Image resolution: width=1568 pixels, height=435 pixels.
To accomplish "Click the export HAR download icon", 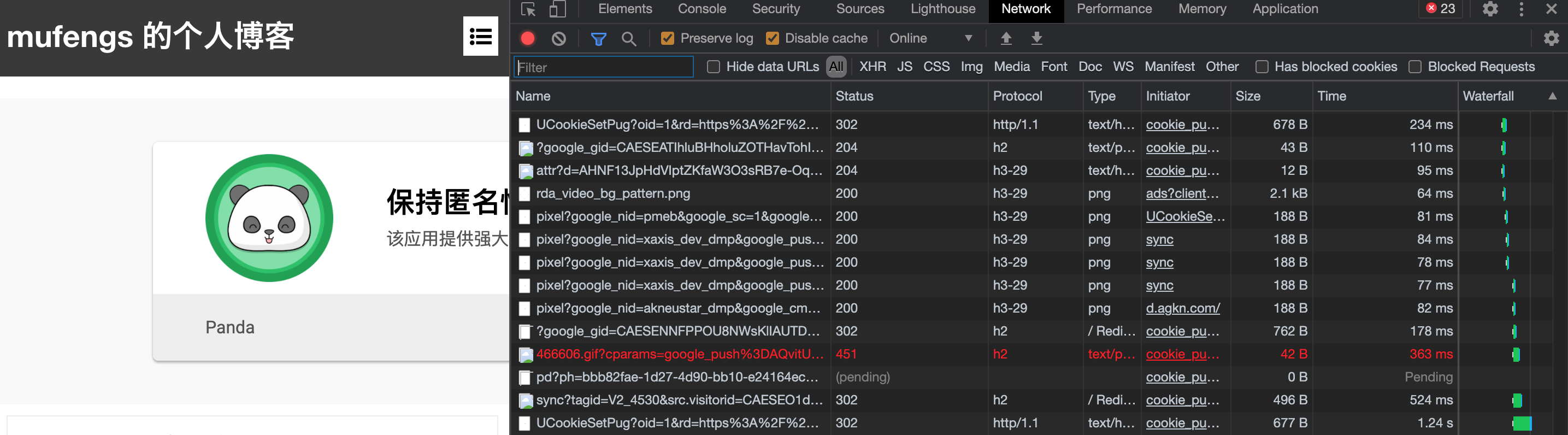I will point(1036,38).
